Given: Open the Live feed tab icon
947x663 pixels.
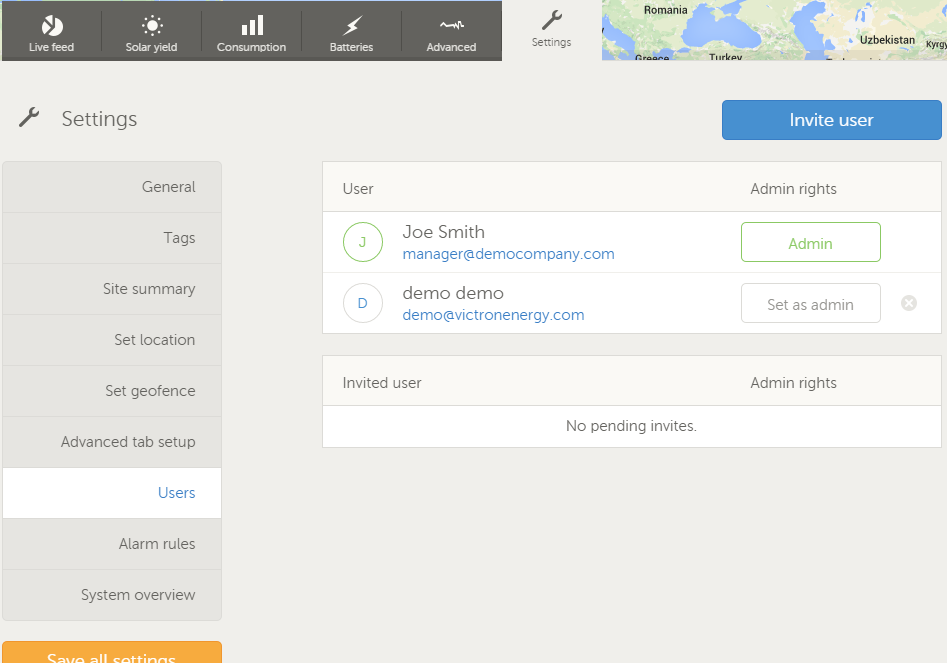Looking at the screenshot, I should 51,26.
